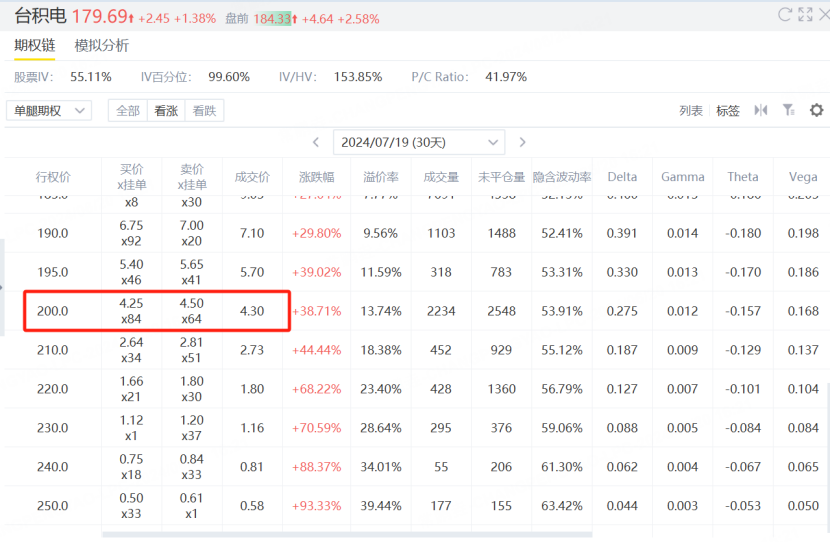Click the 卖价x挂单 column header
Image resolution: width=831 pixels, height=542 pixels.
[192, 177]
